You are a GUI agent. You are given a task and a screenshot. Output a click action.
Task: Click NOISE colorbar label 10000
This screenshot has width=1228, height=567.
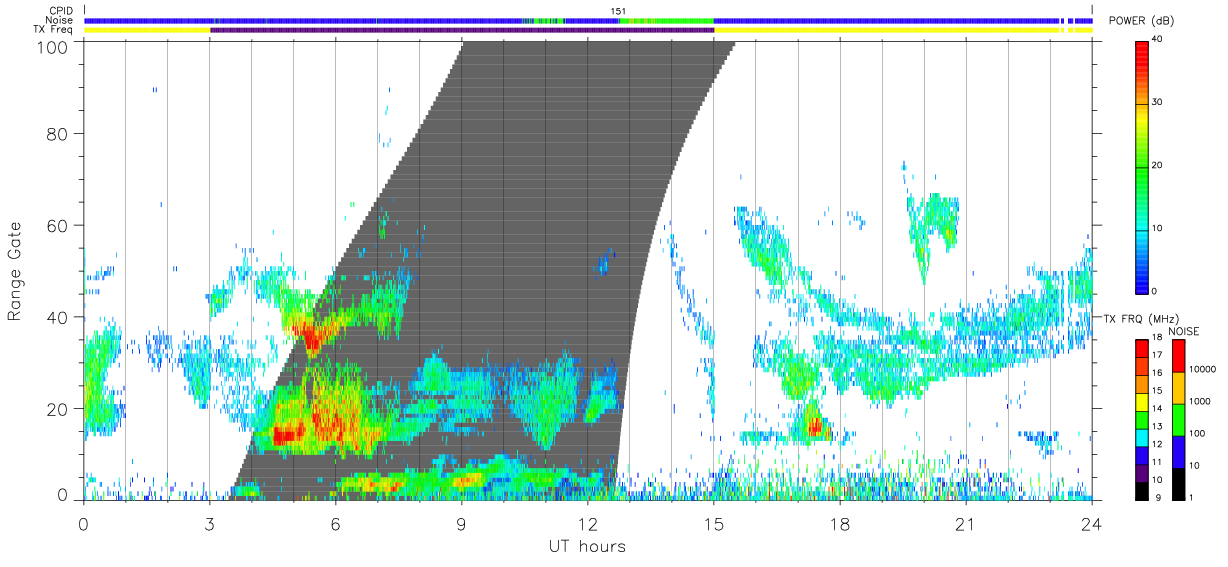tap(1202, 369)
